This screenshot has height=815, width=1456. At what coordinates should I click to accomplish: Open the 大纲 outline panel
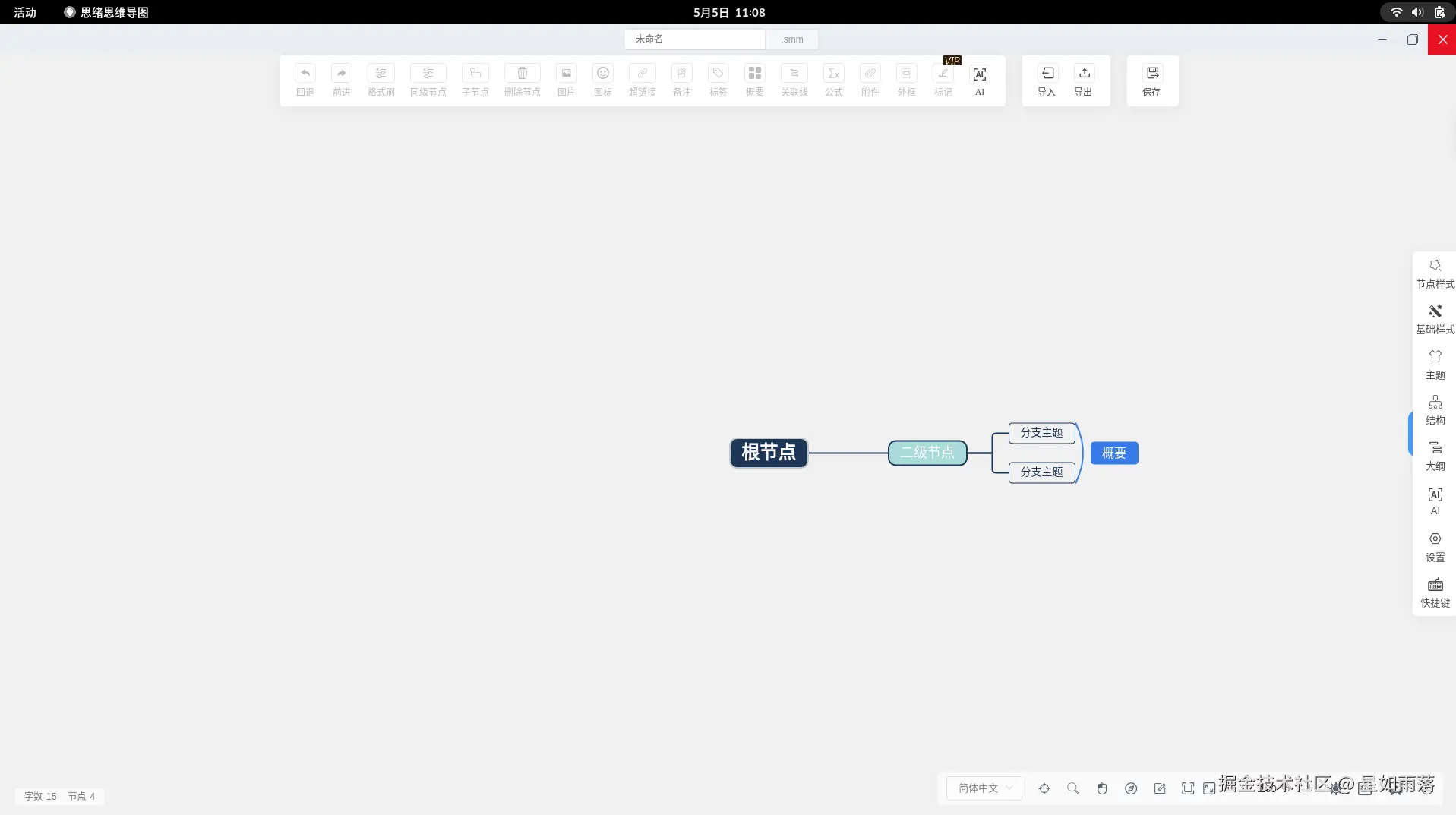pos(1435,456)
